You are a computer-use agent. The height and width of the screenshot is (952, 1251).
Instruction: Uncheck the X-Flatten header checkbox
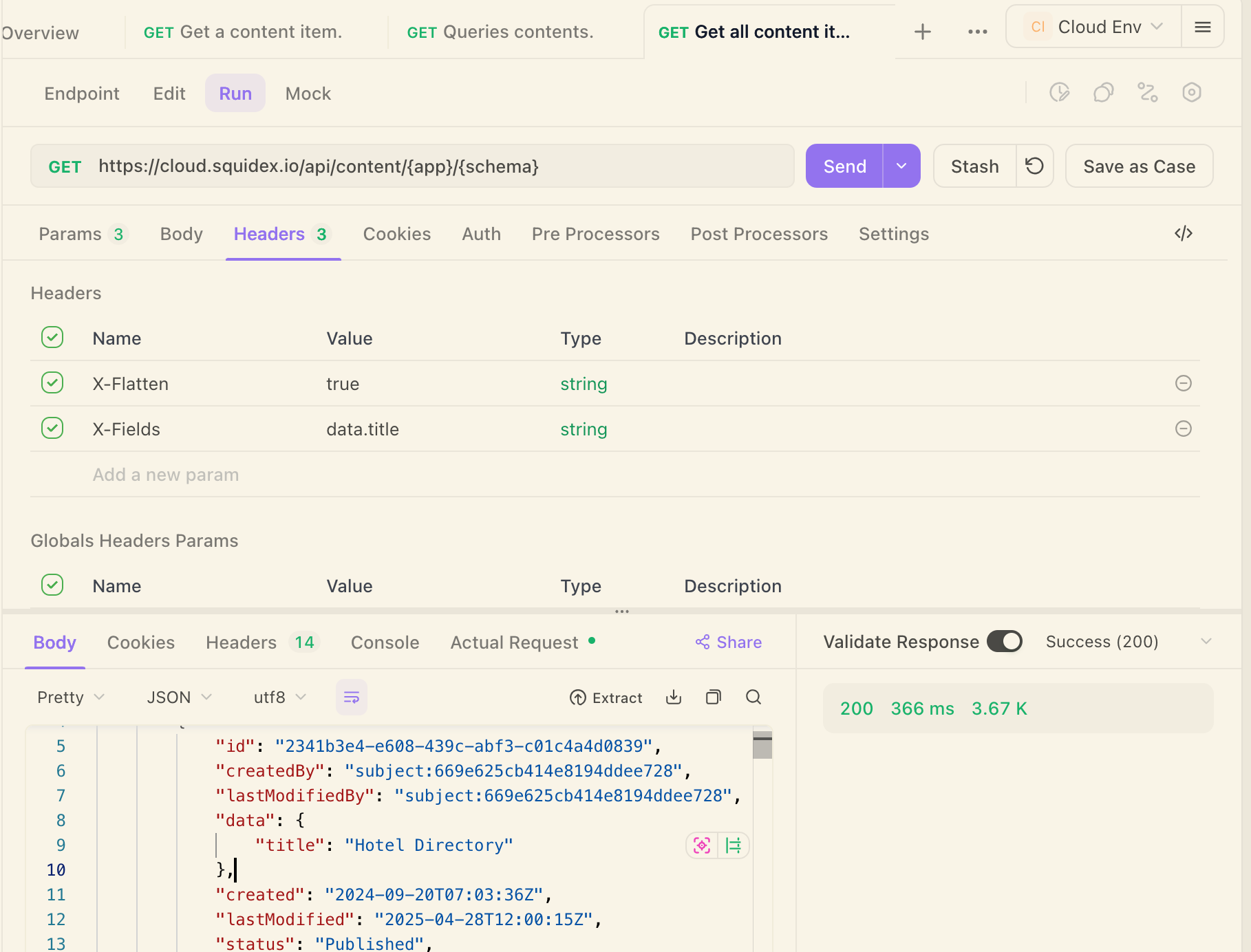click(52, 382)
